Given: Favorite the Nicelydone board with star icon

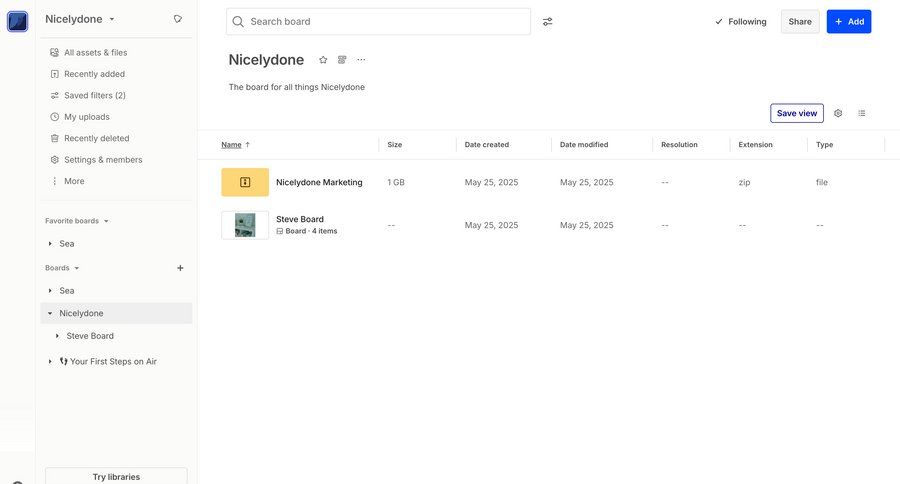Looking at the screenshot, I should (323, 60).
